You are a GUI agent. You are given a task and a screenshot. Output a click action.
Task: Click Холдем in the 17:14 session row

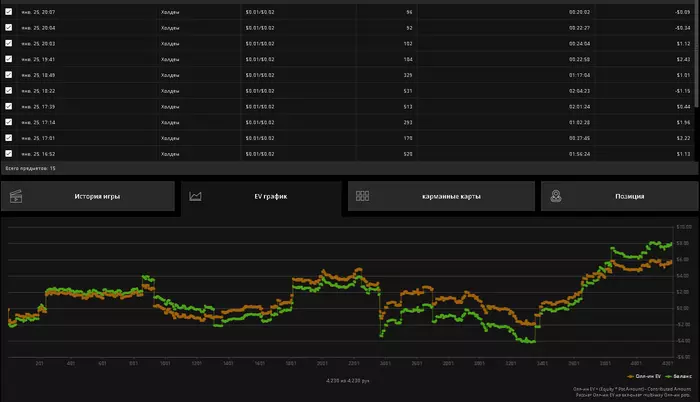point(170,122)
